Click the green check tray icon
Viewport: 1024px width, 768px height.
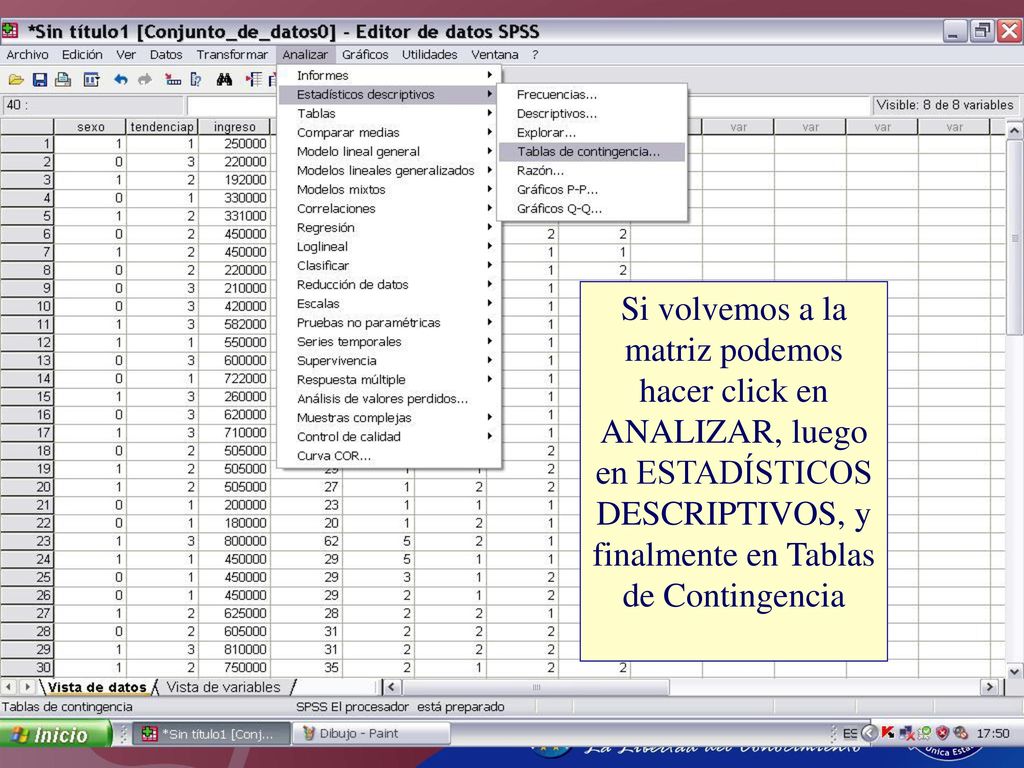[x=924, y=733]
